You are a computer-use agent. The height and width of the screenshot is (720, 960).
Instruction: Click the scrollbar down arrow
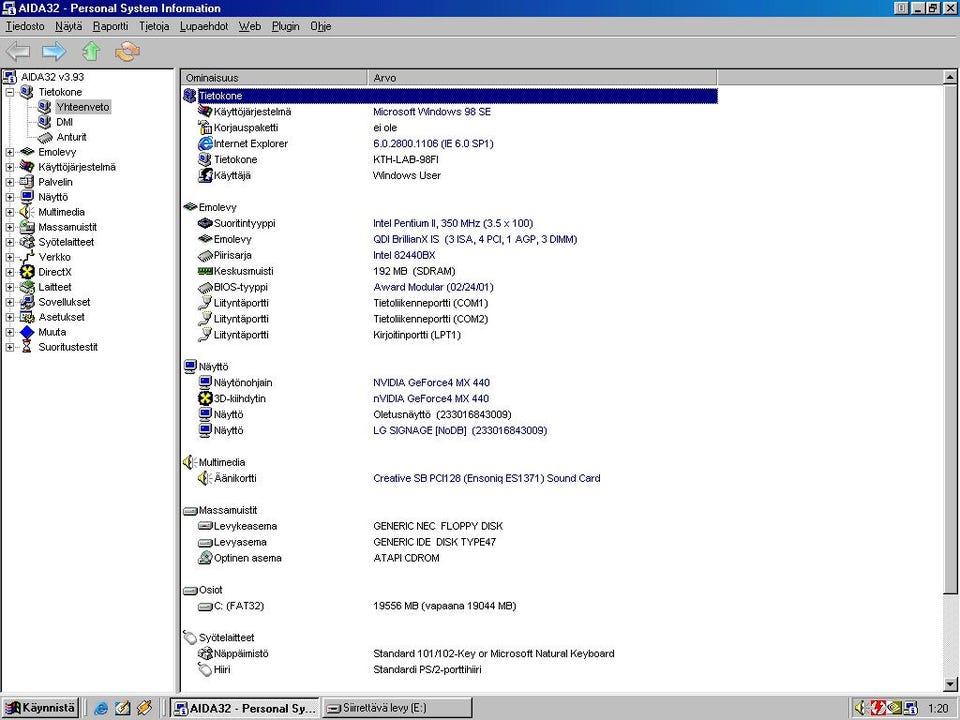(x=950, y=684)
